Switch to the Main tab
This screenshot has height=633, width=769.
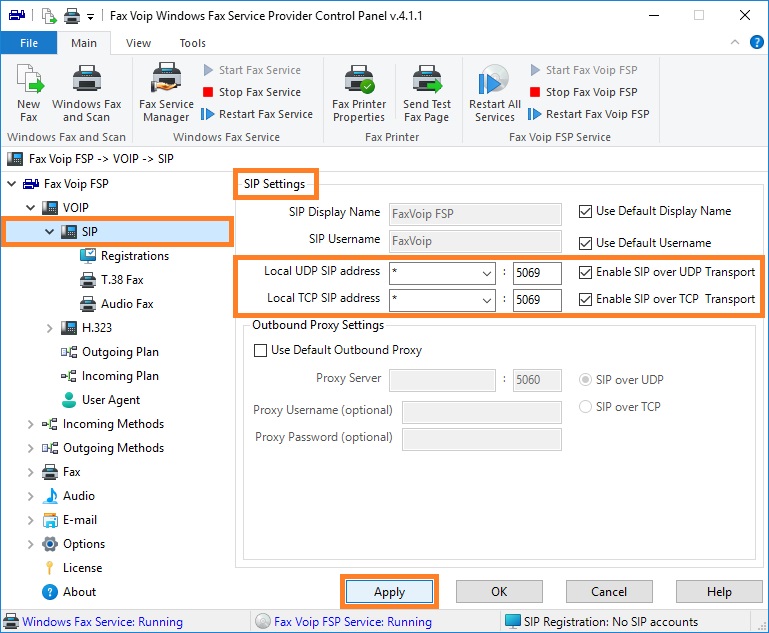(x=84, y=43)
